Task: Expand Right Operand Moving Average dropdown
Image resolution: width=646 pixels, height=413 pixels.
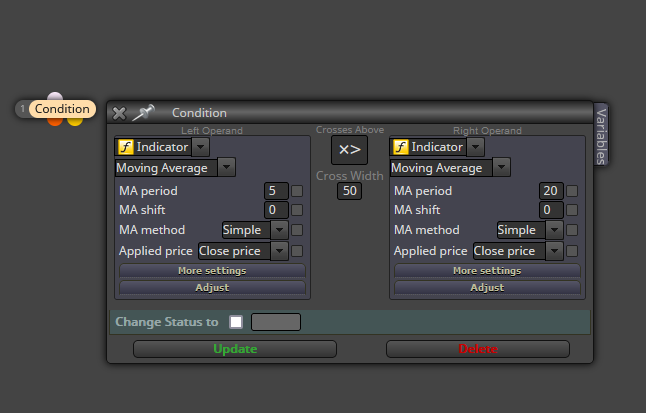Action: 501,167
